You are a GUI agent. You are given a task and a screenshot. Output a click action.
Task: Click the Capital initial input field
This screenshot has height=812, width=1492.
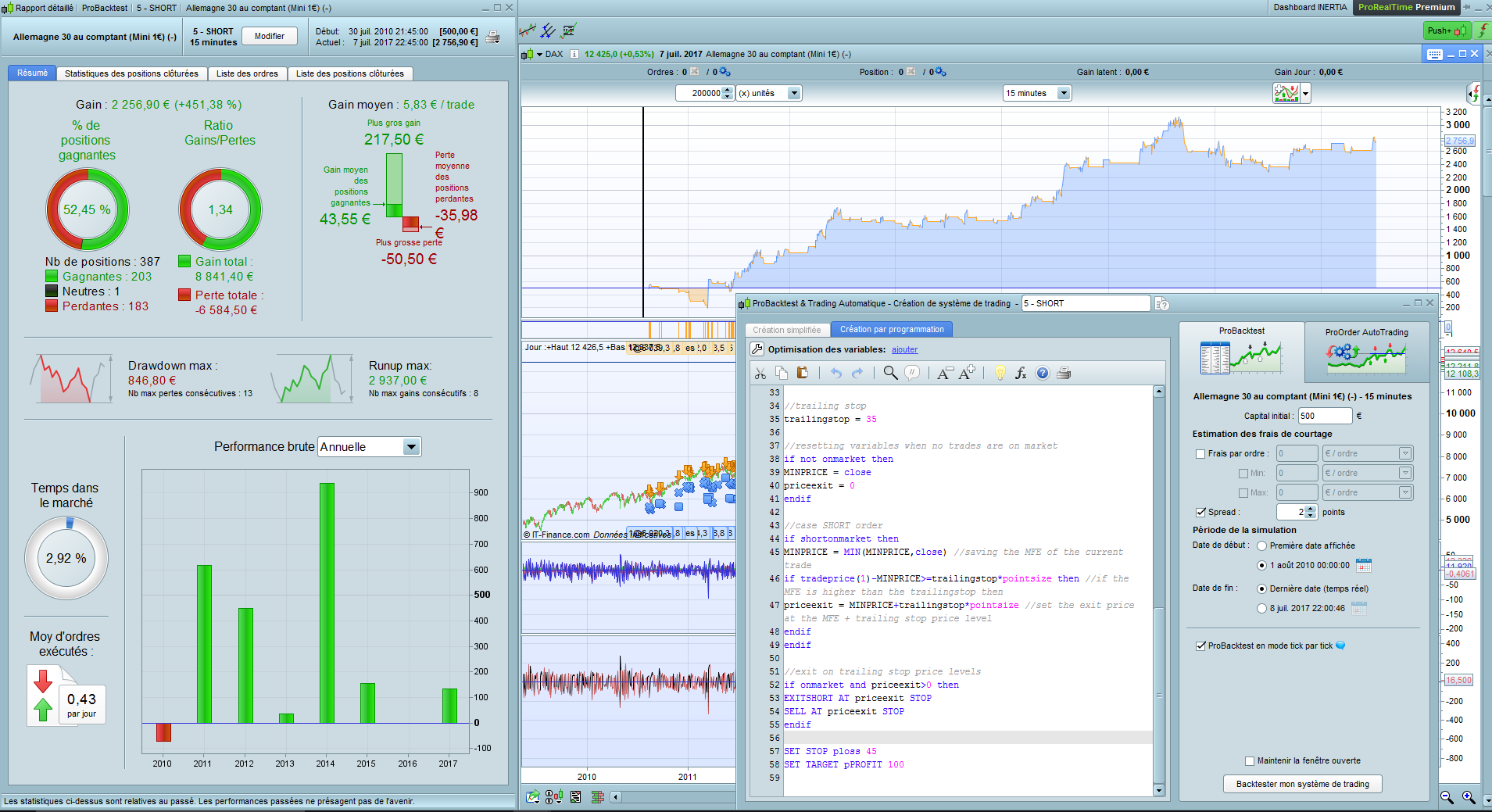[x=1324, y=416]
